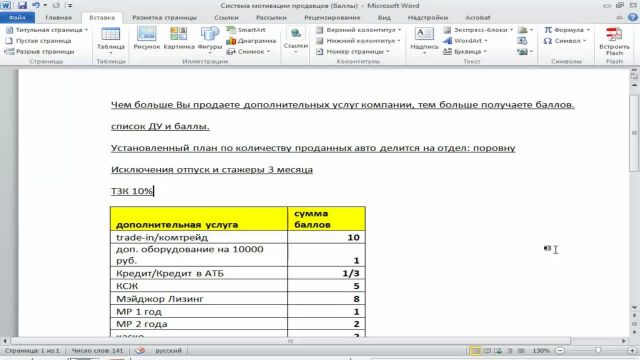
Task: Click the spell check status icon
Action: click(x=140, y=350)
